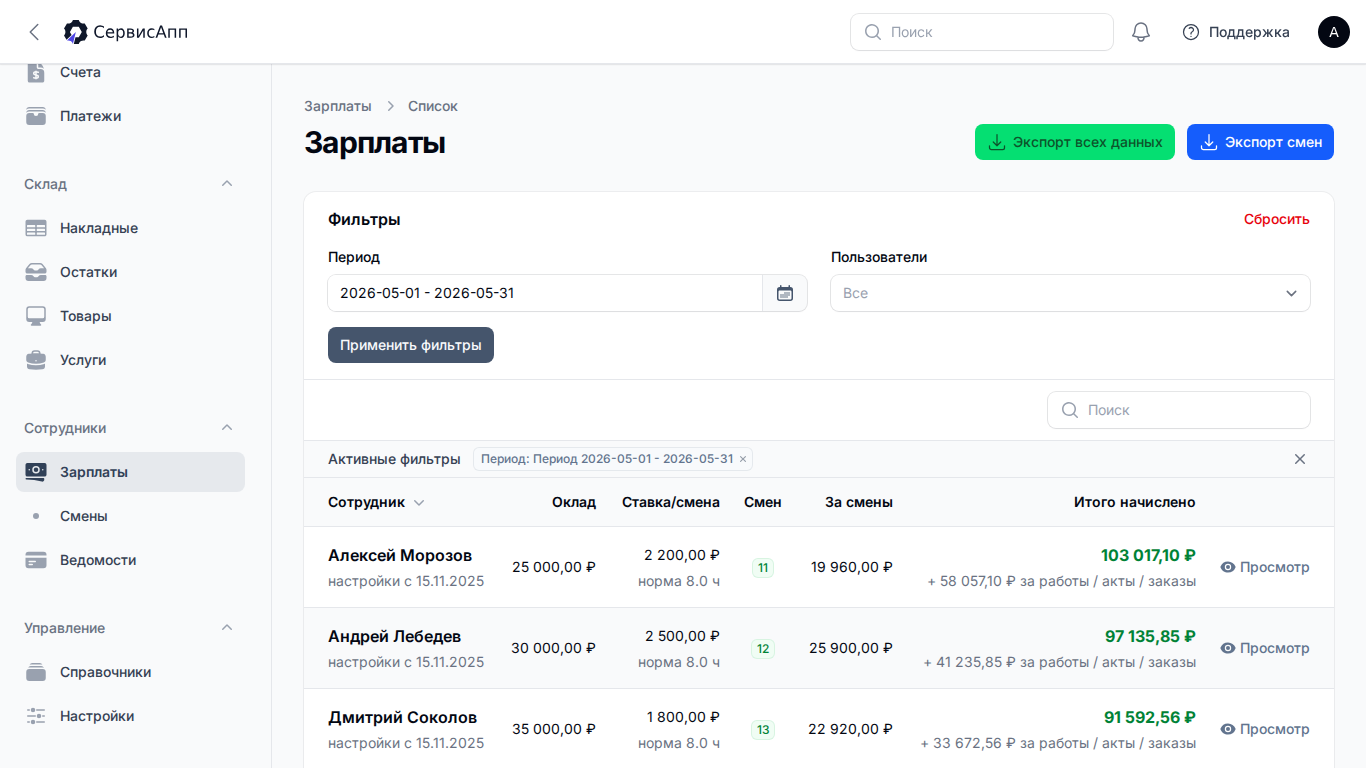Click the eye icon for Алексей Морозов
The image size is (1366, 768).
1228,567
